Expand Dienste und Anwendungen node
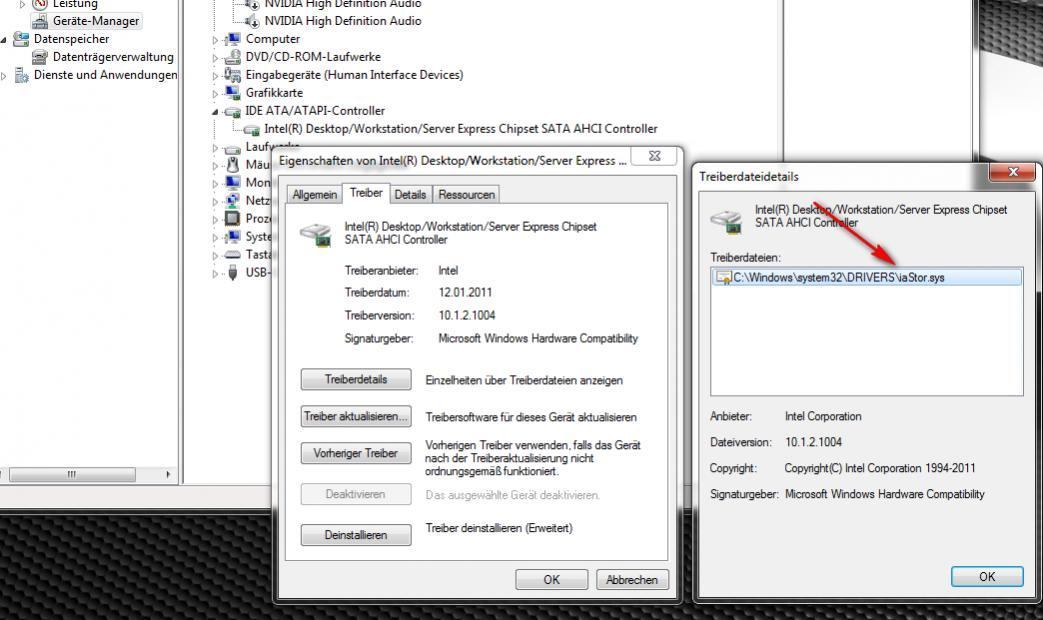1043x620 pixels. 3,76
